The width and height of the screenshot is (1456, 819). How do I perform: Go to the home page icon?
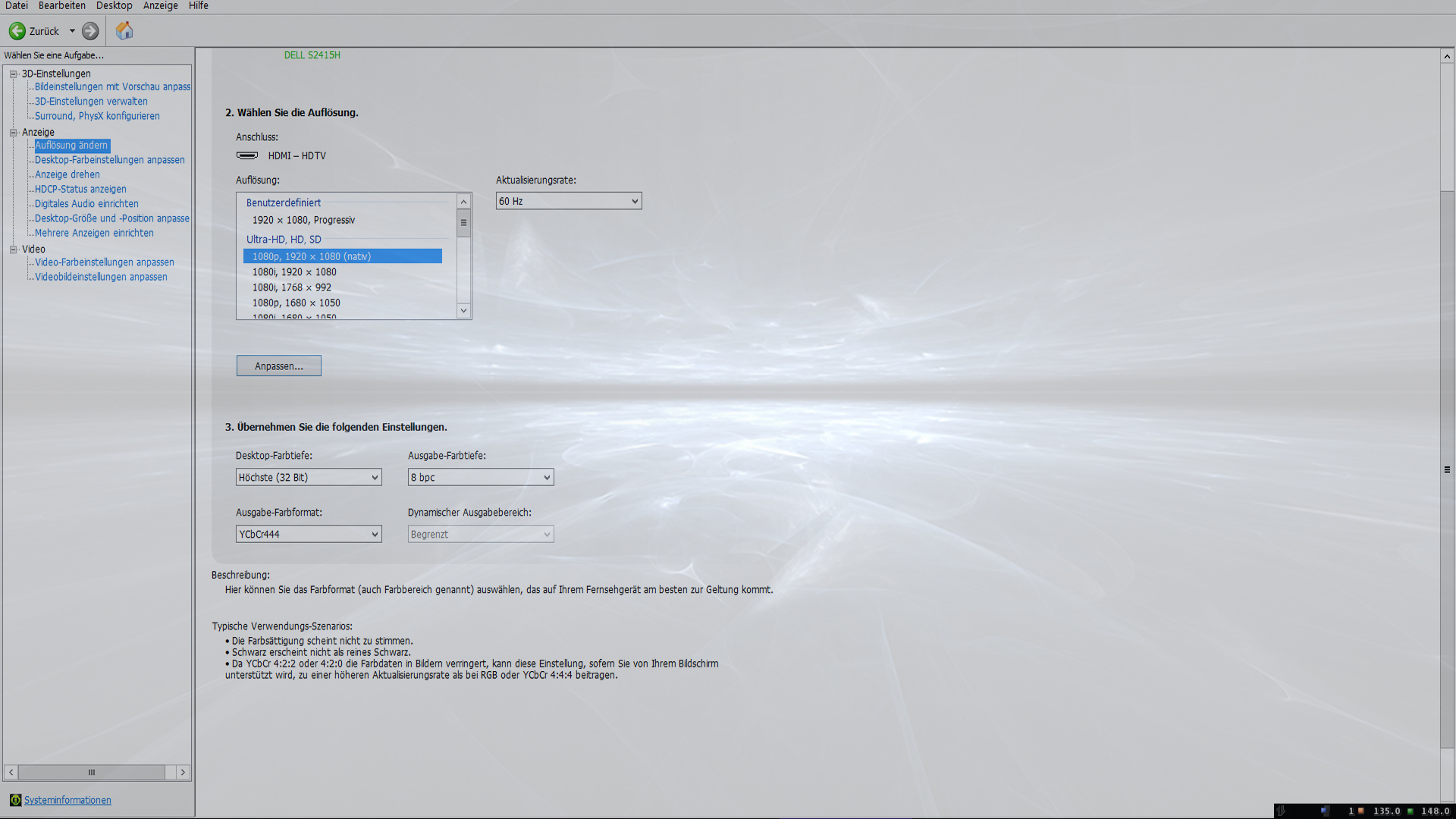pos(124,31)
